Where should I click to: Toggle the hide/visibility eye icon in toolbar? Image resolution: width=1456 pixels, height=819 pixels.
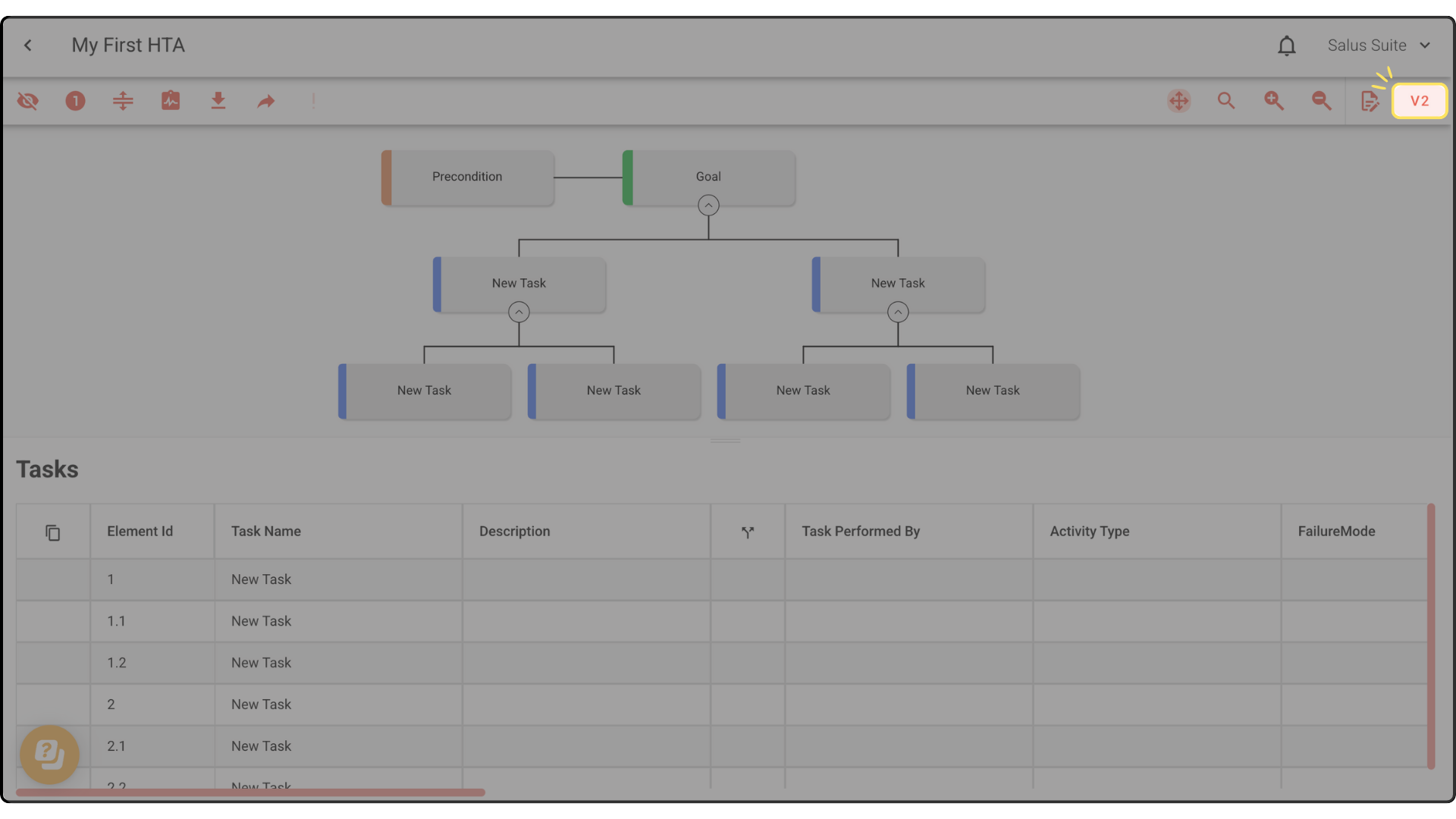[28, 101]
